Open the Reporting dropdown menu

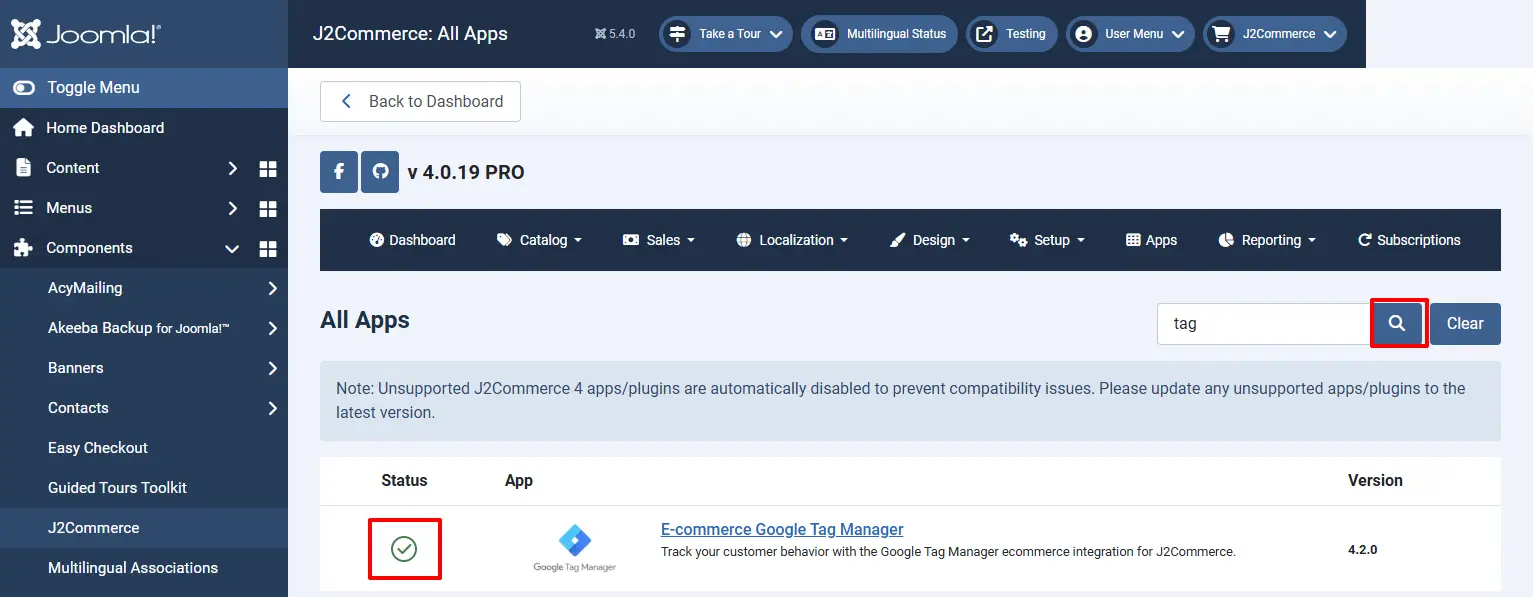click(1267, 240)
